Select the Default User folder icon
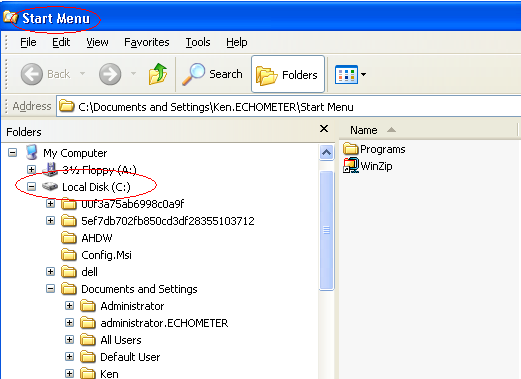 88,357
